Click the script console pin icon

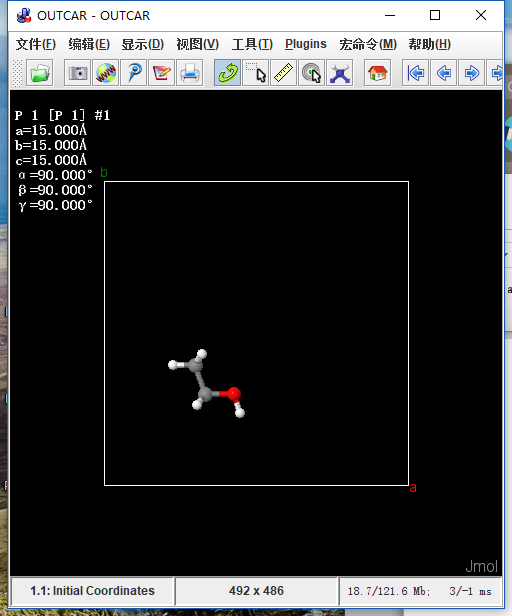(134, 73)
